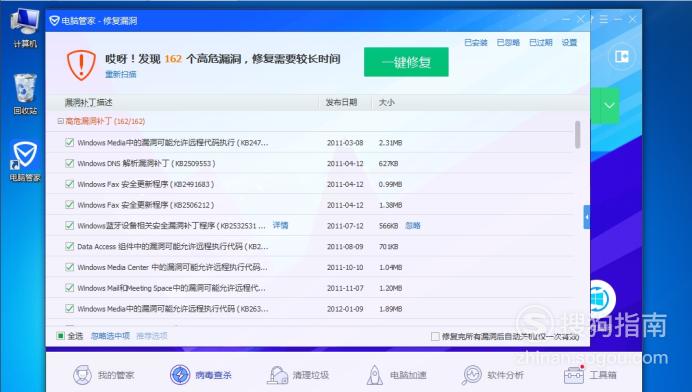Enable auto shutdown after repair checkbox
The image size is (692, 392).
(x=435, y=336)
